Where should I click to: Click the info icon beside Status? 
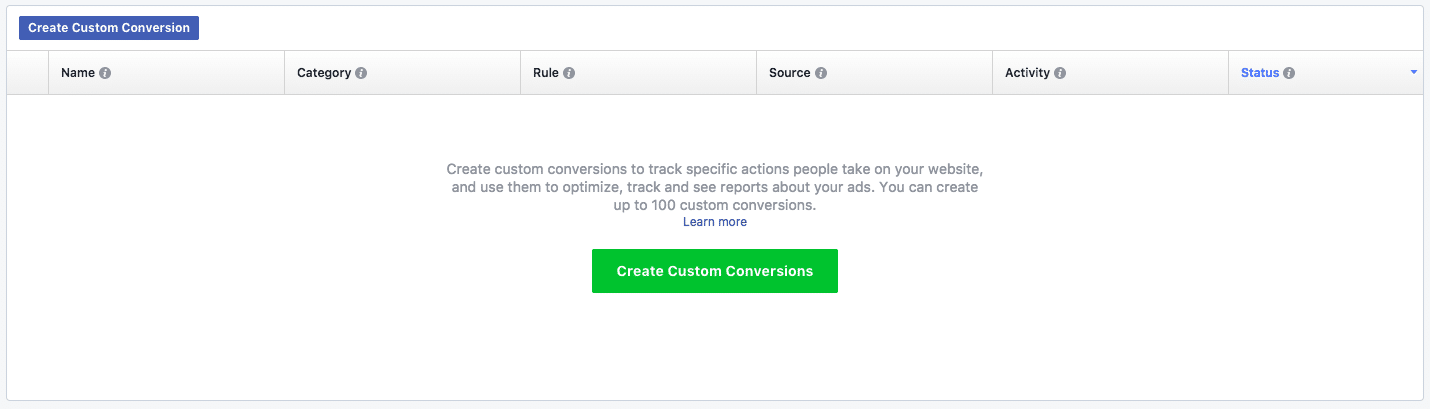click(1289, 73)
